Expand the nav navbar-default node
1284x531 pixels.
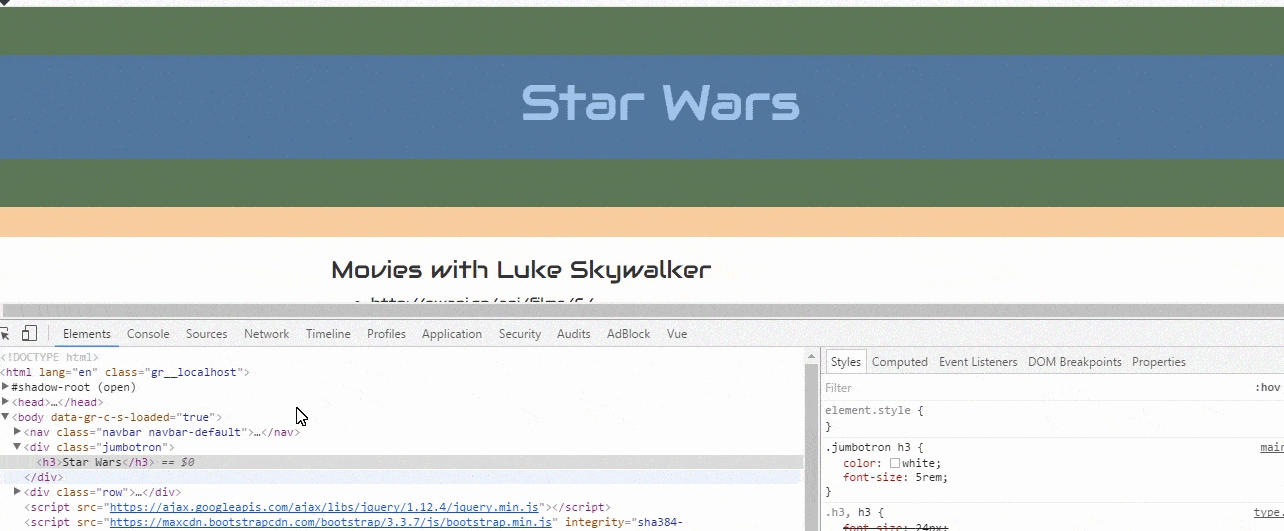point(18,432)
